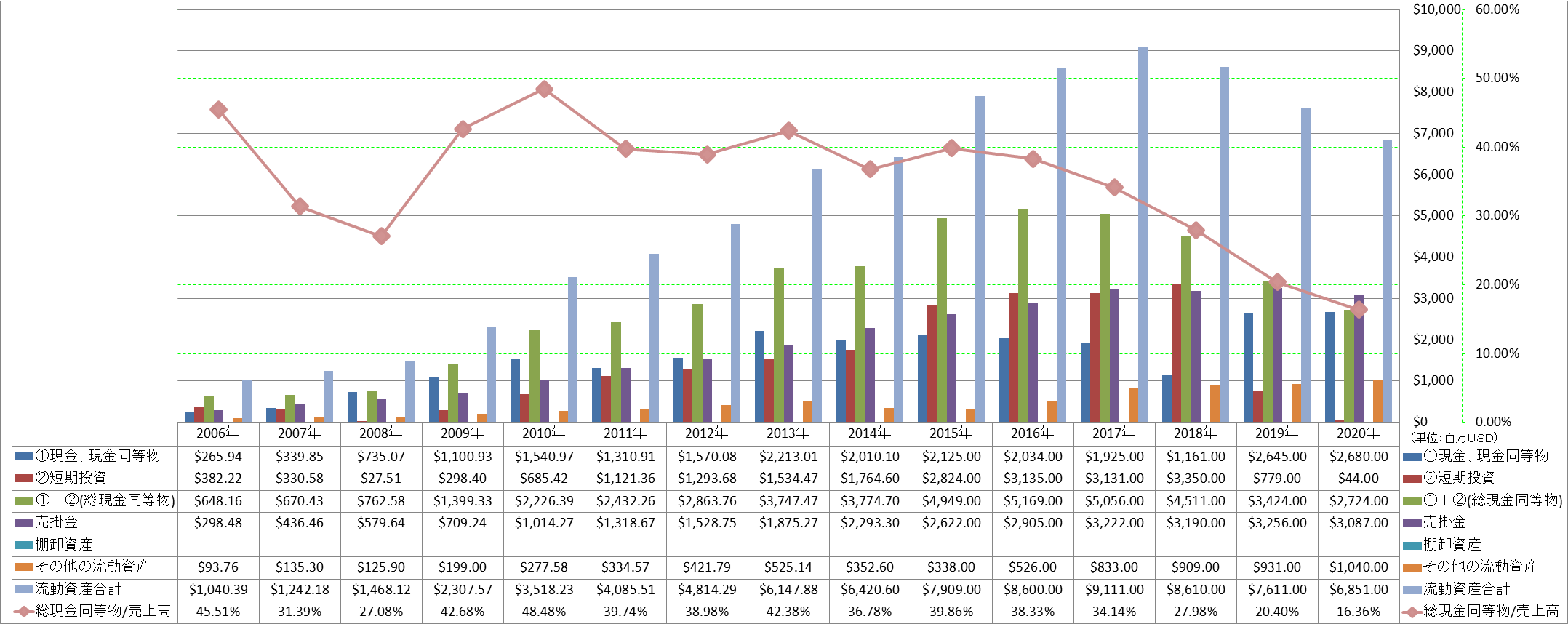The width and height of the screenshot is (1568, 624).
Task: Click the cell value $9,111.00
Action: 1114,590
